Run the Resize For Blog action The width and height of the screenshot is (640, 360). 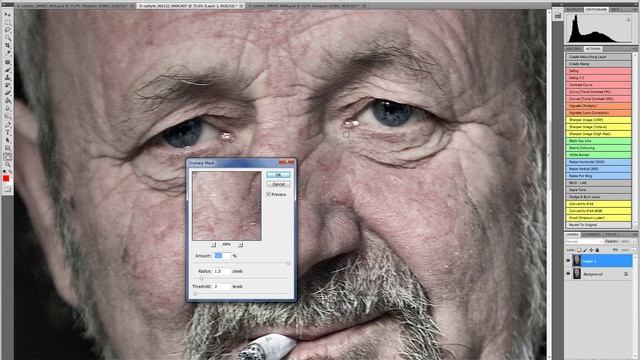point(598,176)
